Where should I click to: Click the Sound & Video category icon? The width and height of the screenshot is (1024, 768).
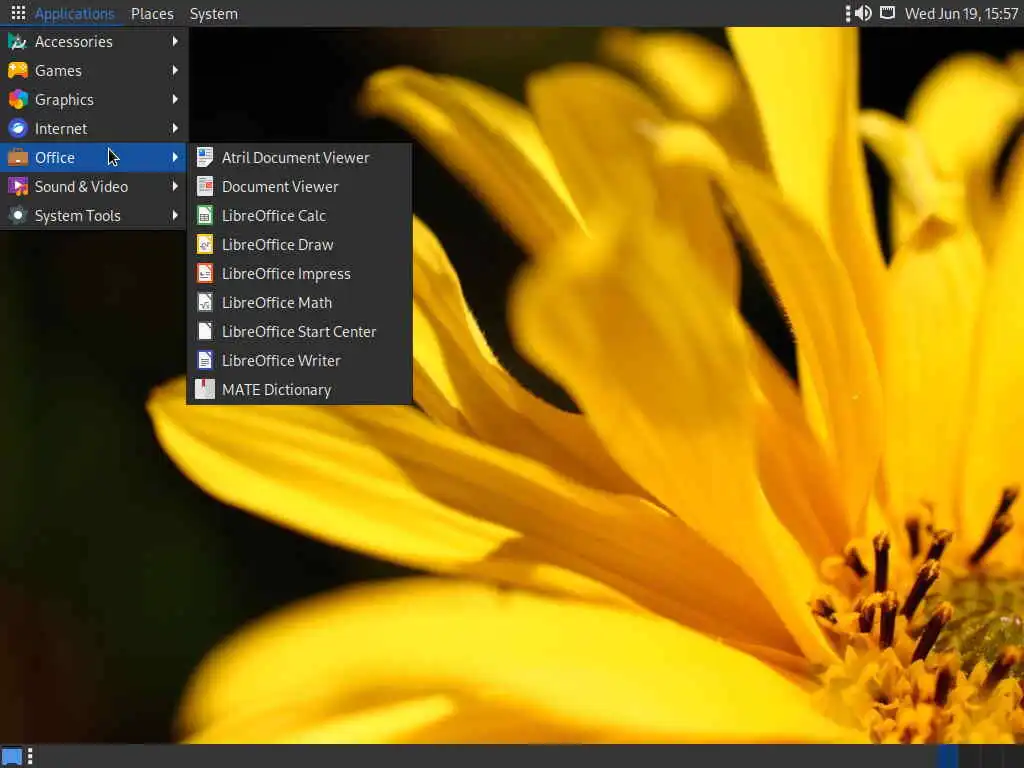(x=18, y=187)
